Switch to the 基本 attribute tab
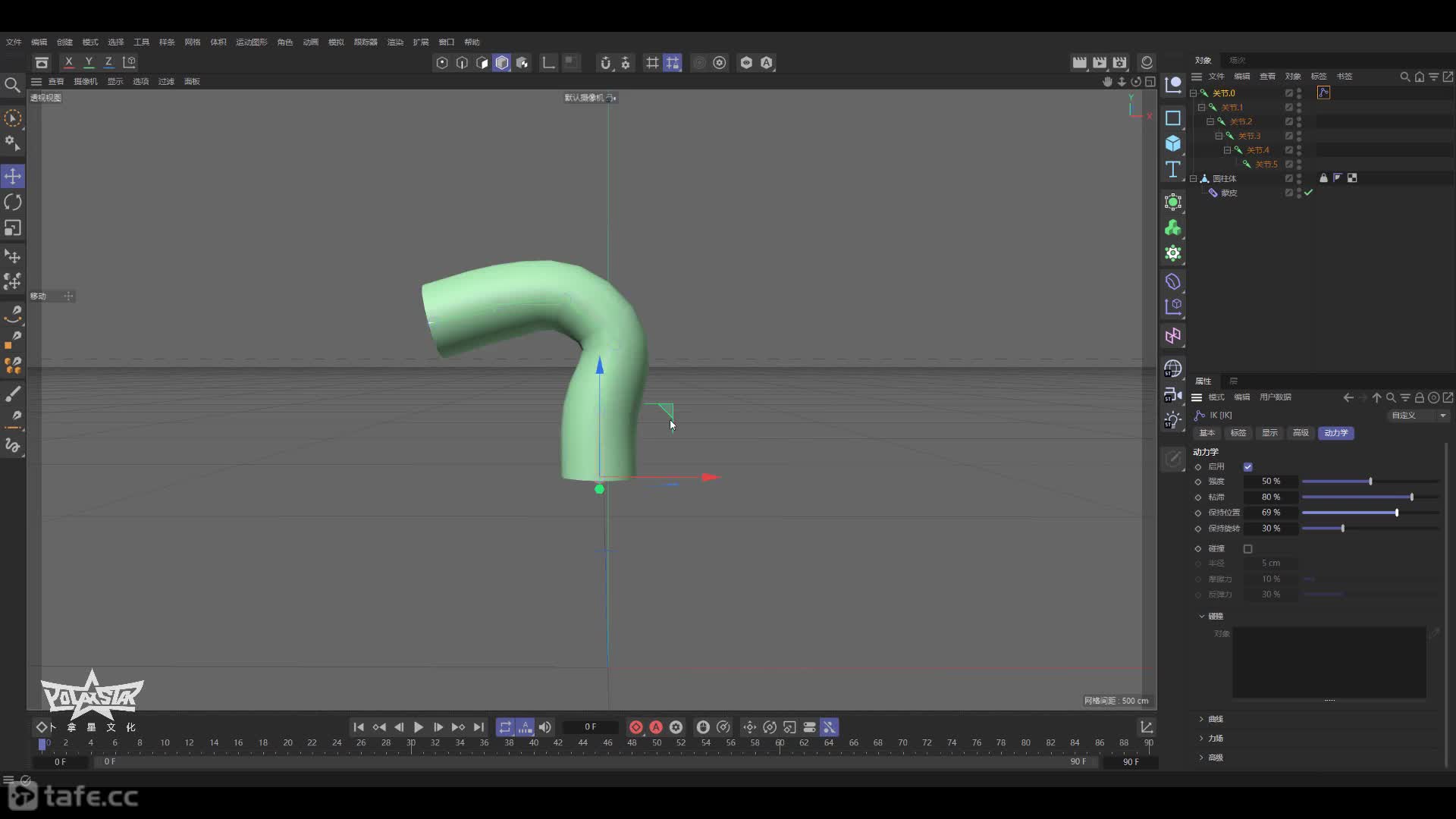 (1207, 433)
